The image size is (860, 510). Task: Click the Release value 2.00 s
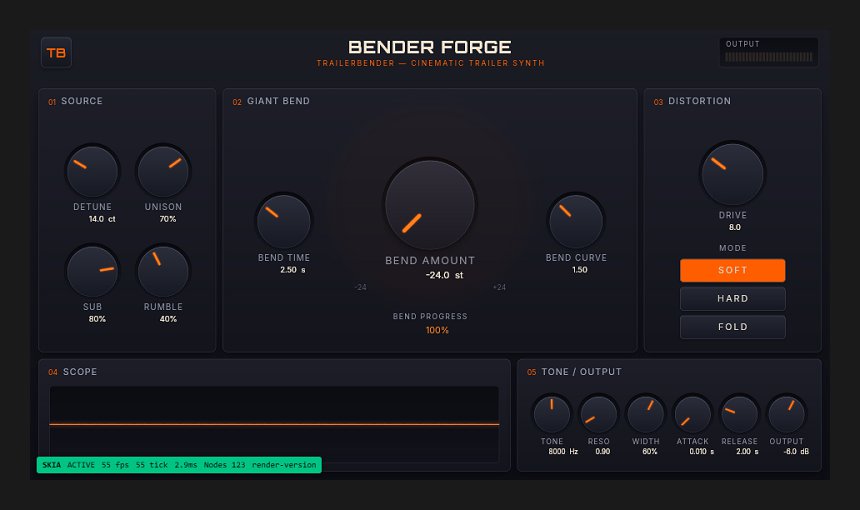(x=747, y=451)
